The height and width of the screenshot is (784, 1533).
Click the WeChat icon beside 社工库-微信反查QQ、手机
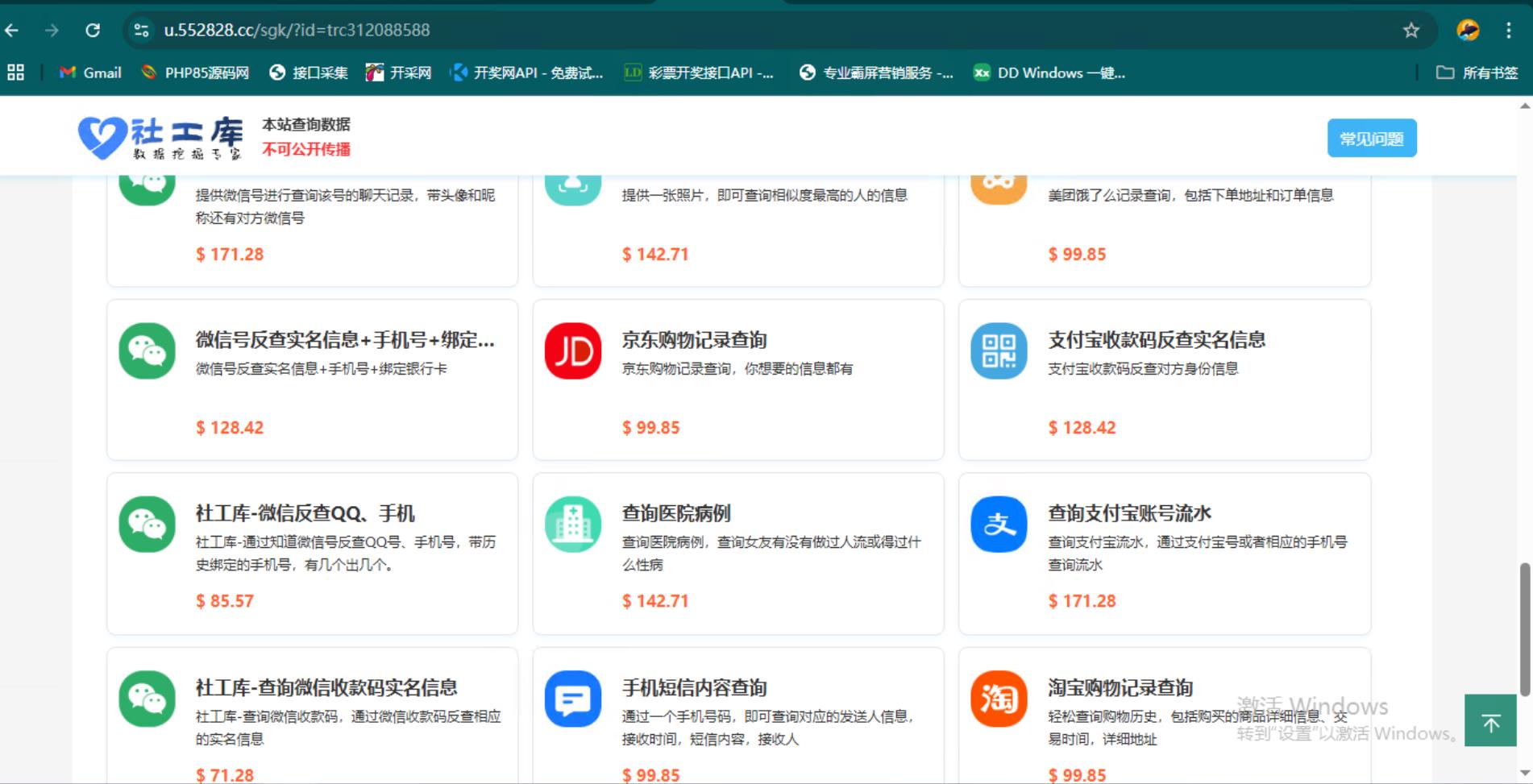[147, 525]
